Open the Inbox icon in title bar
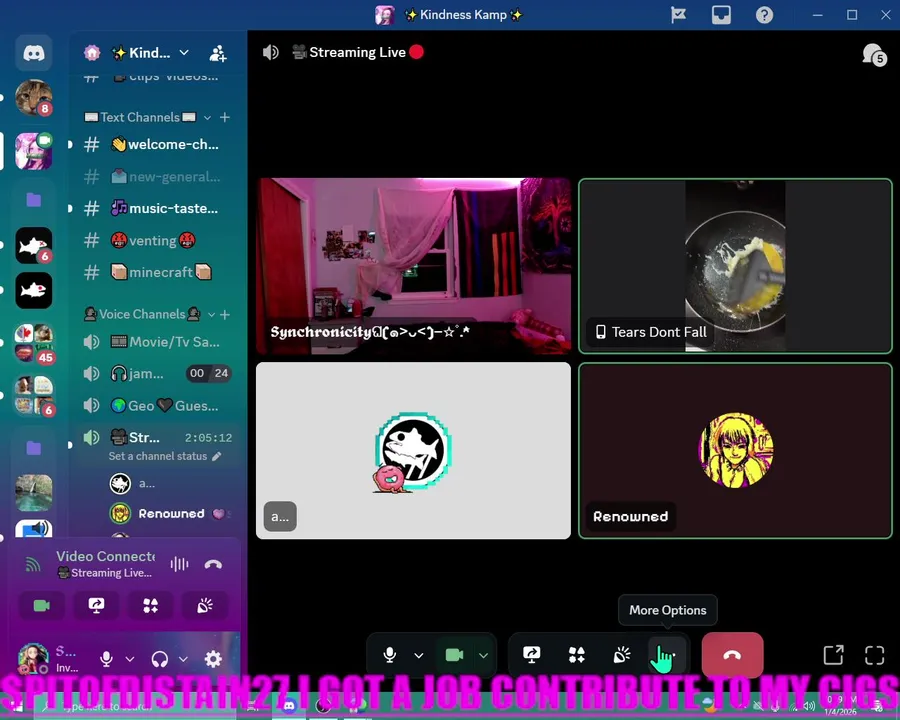Image resolution: width=900 pixels, height=720 pixels. (x=721, y=15)
